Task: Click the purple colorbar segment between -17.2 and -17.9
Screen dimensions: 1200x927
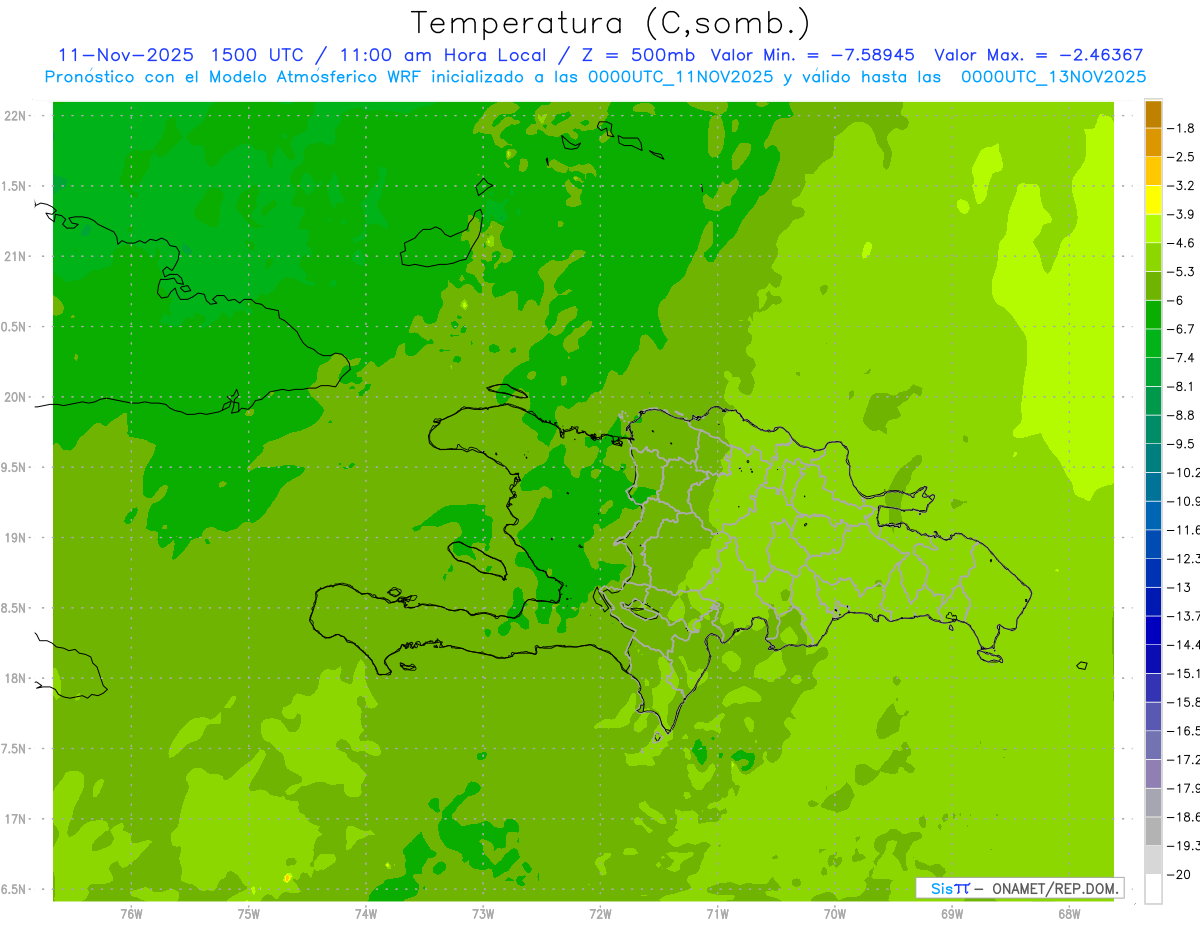Action: click(x=1153, y=774)
